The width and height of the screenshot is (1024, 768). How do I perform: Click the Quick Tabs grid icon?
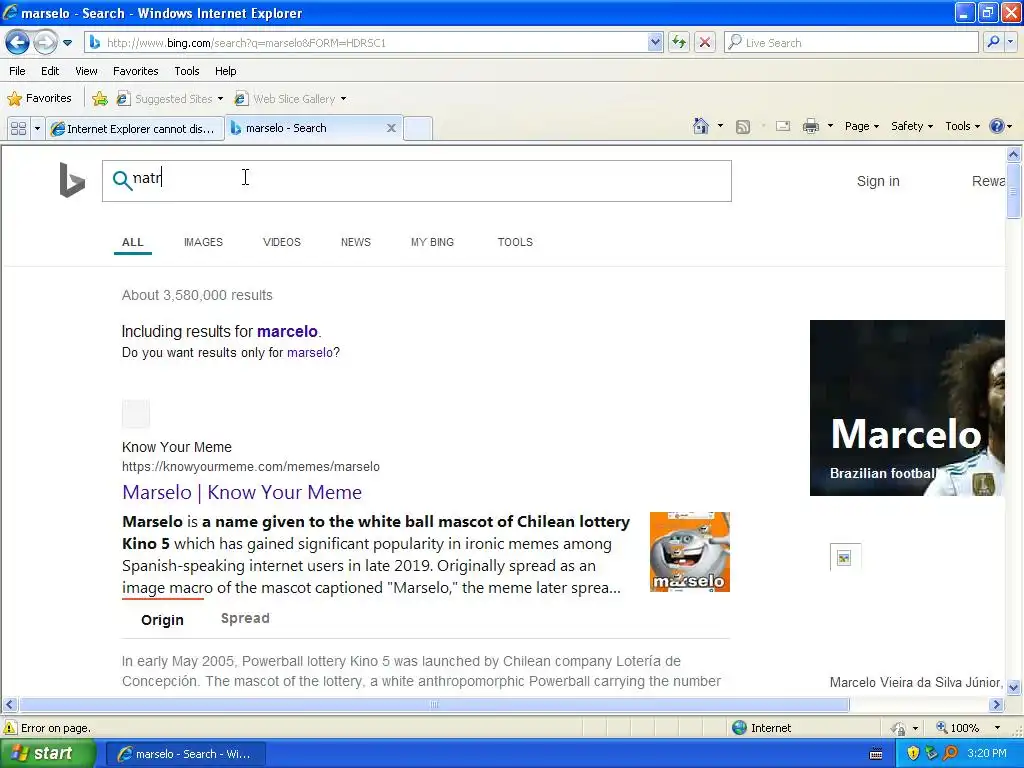coord(19,128)
